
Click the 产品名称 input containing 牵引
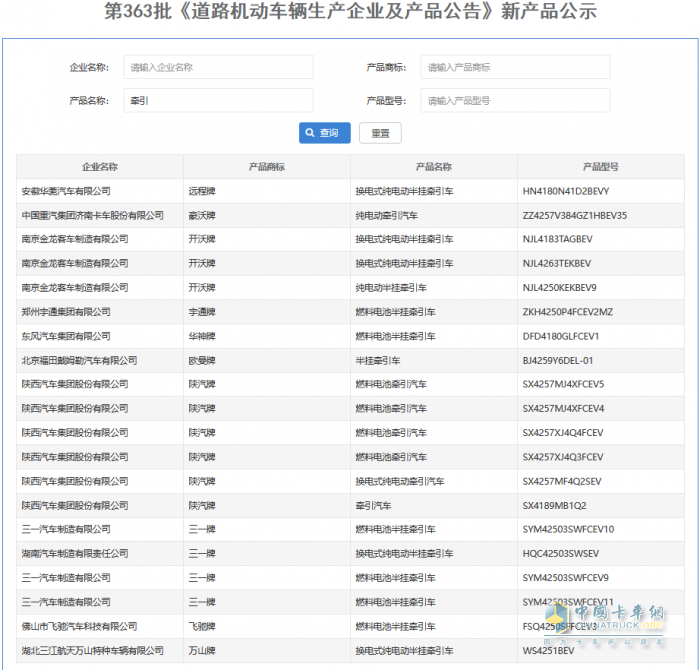pos(218,100)
